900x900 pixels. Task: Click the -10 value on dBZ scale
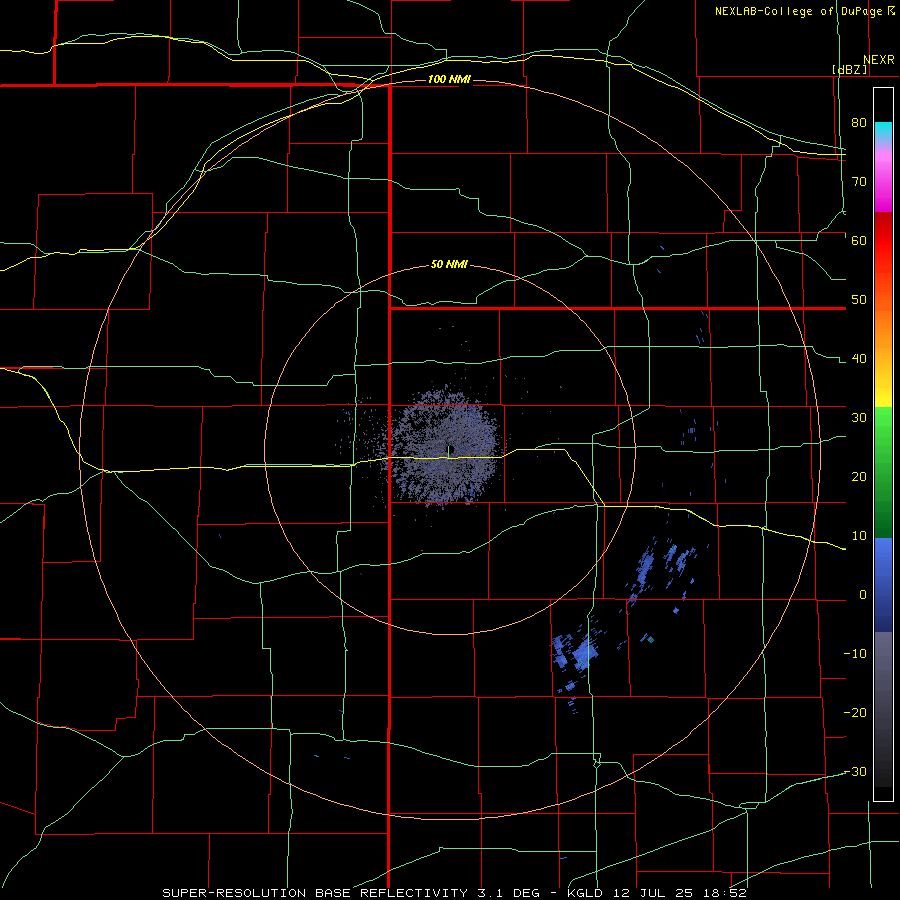(x=855, y=654)
